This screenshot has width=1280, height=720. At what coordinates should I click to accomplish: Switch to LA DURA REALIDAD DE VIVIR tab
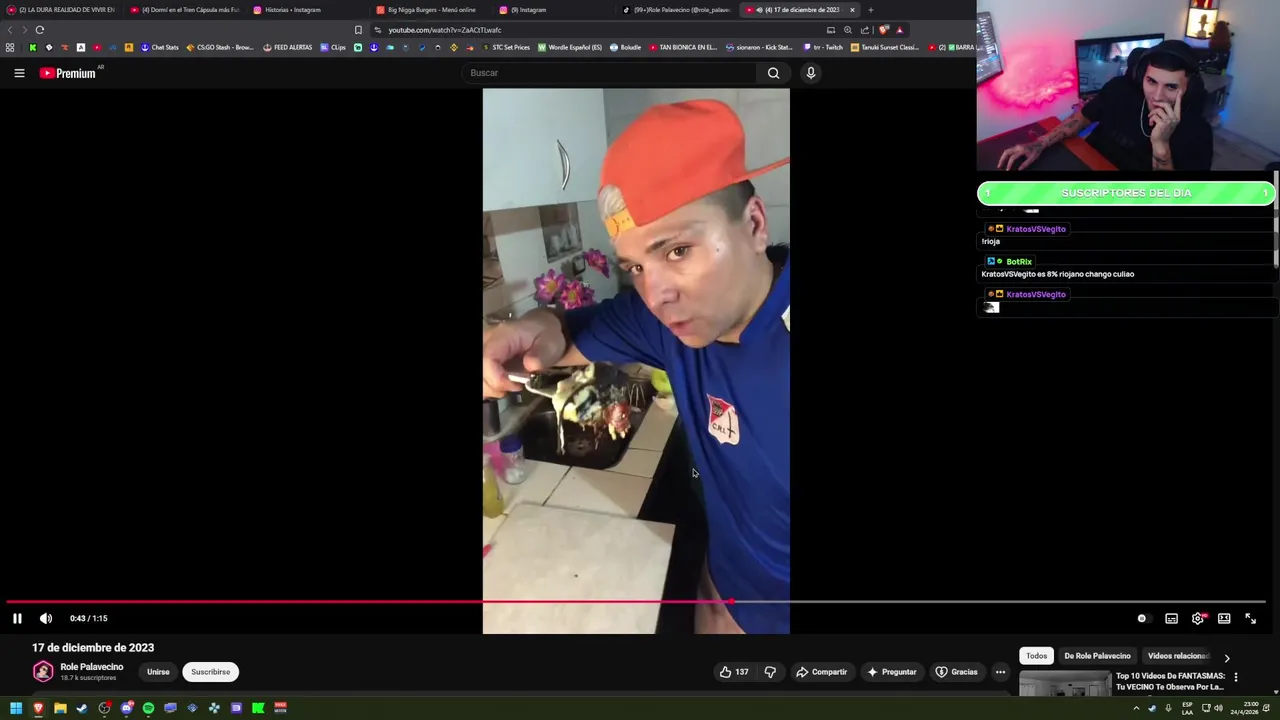pyautogui.click(x=62, y=10)
